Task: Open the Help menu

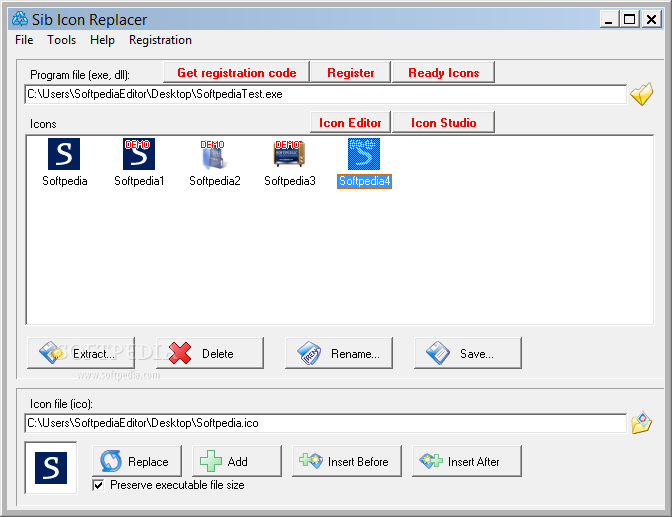Action: pyautogui.click(x=102, y=40)
